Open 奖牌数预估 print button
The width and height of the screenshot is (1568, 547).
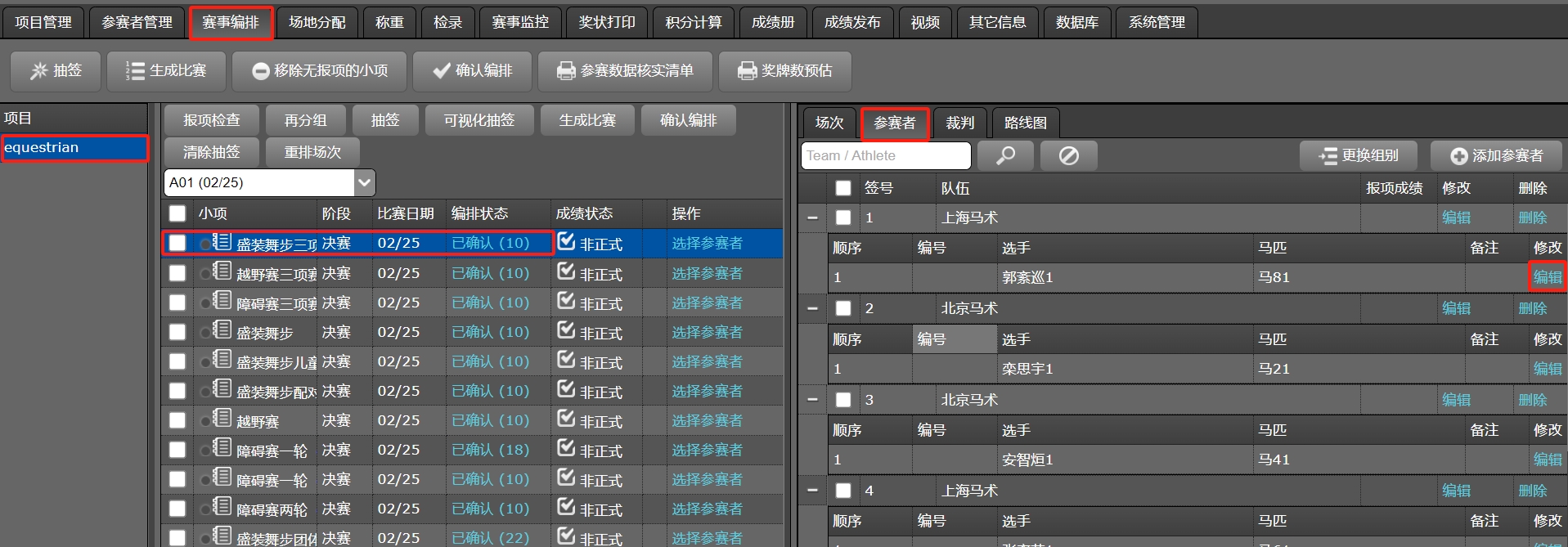pyautogui.click(x=784, y=71)
